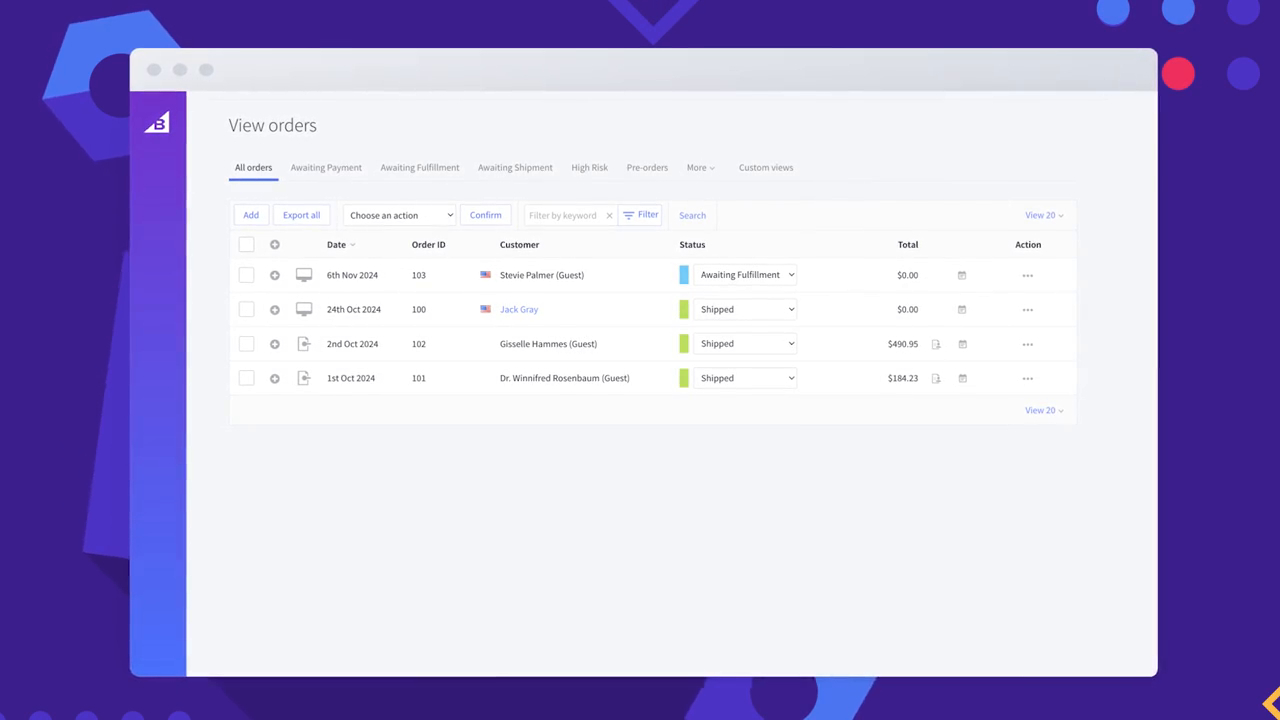
Task: Switch to Awaiting Fulfillment tab
Action: click(x=420, y=168)
